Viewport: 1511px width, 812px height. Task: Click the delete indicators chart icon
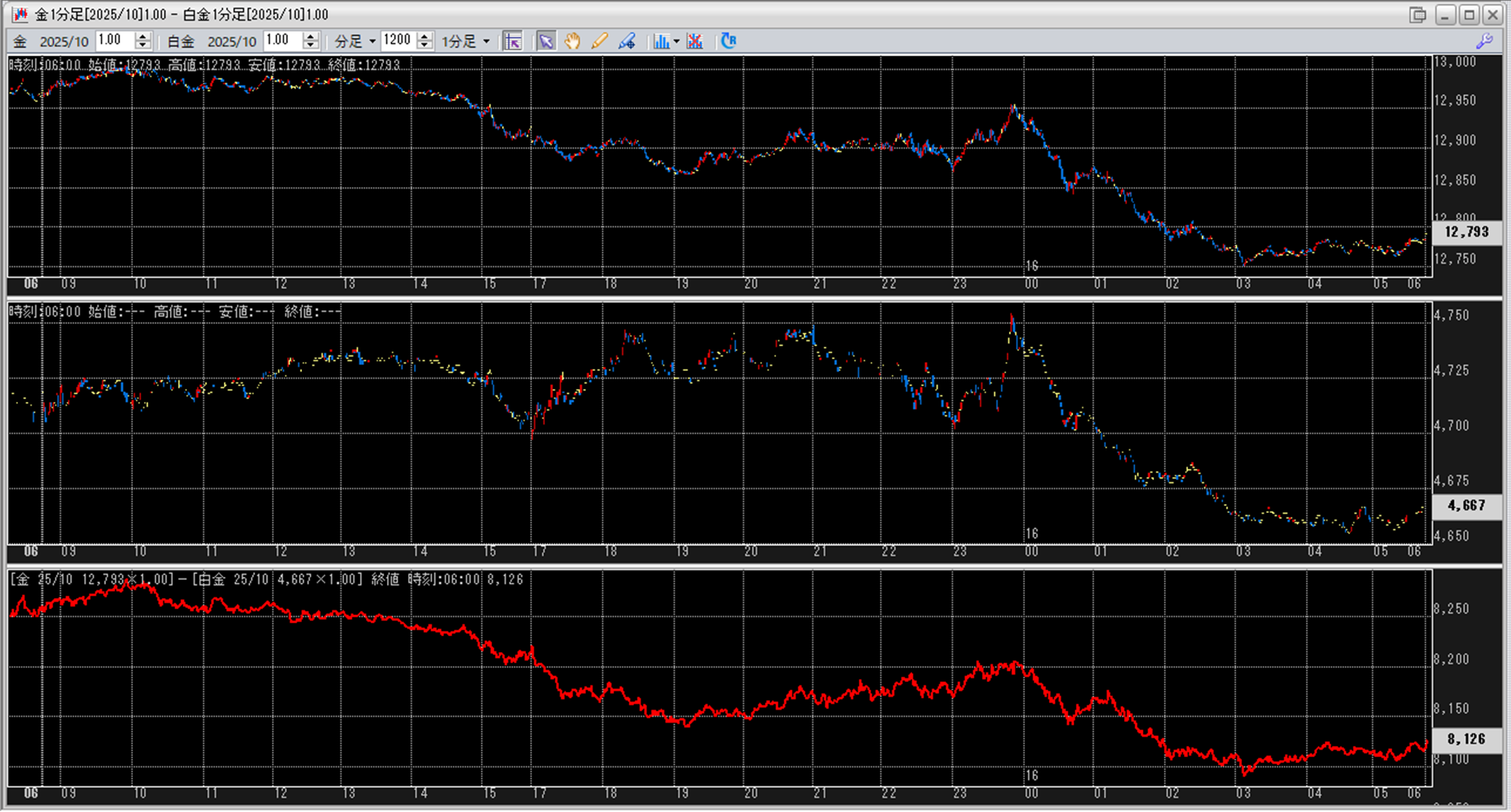695,41
